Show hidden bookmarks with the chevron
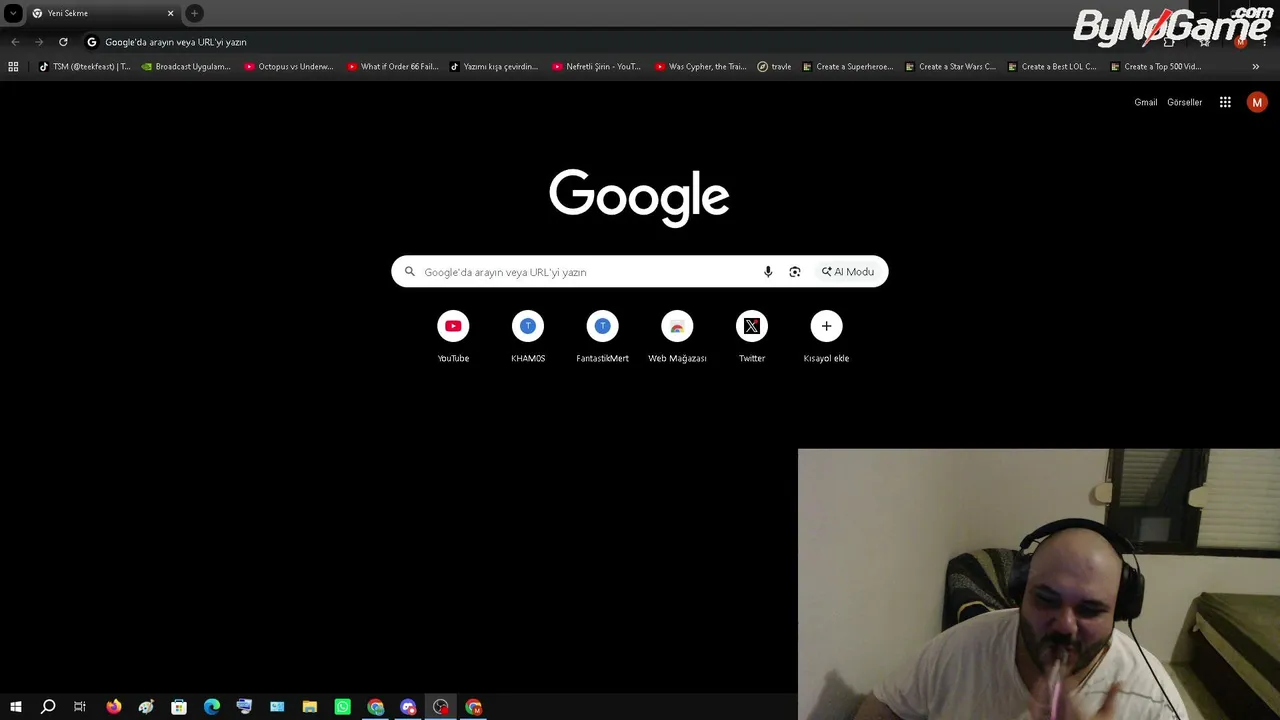The width and height of the screenshot is (1280, 720). pos(1255,67)
